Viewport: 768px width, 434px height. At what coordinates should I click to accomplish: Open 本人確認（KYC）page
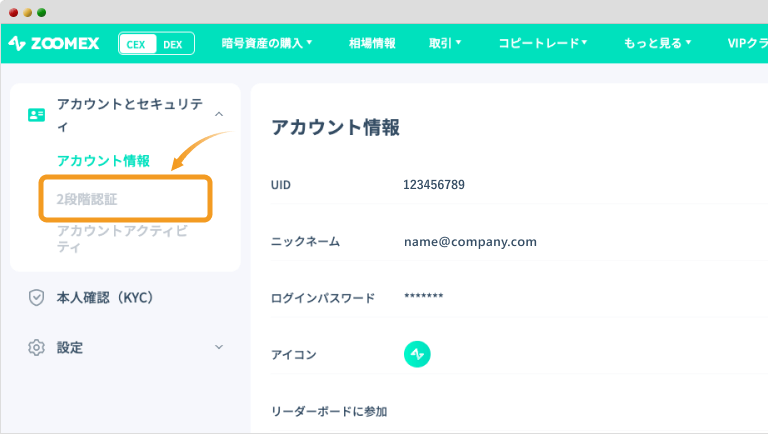[x=105, y=297]
